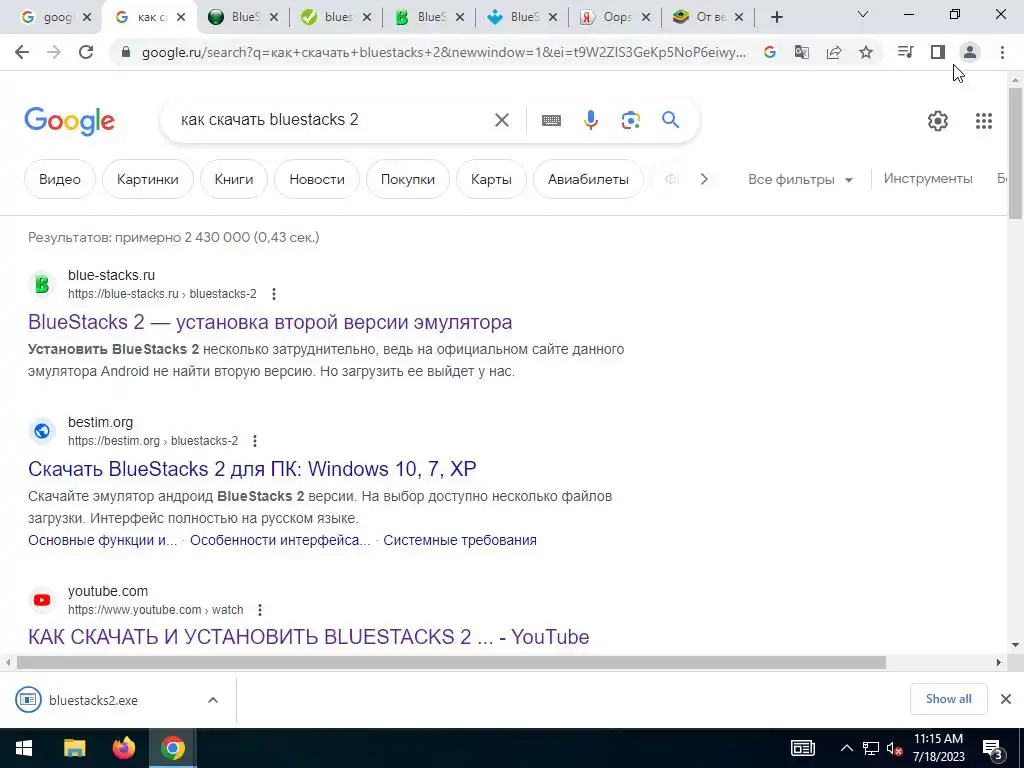The image size is (1024, 768).
Task: Click Show all downloads
Action: (x=948, y=699)
